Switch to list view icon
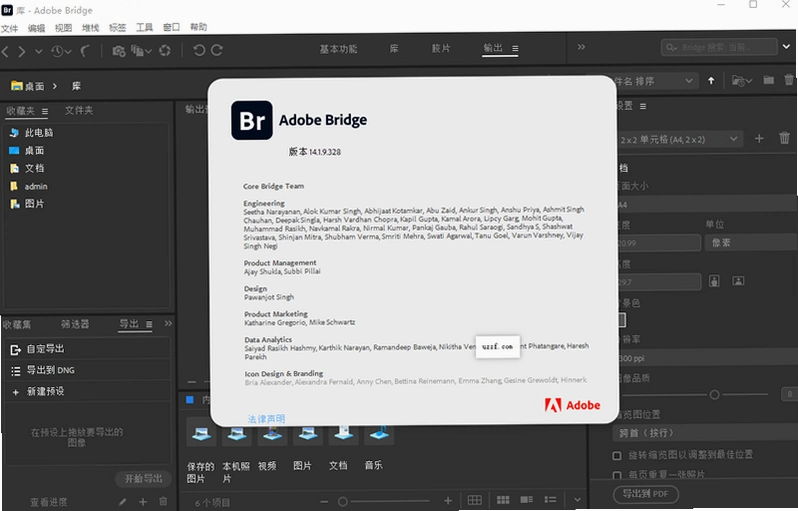 coord(550,500)
